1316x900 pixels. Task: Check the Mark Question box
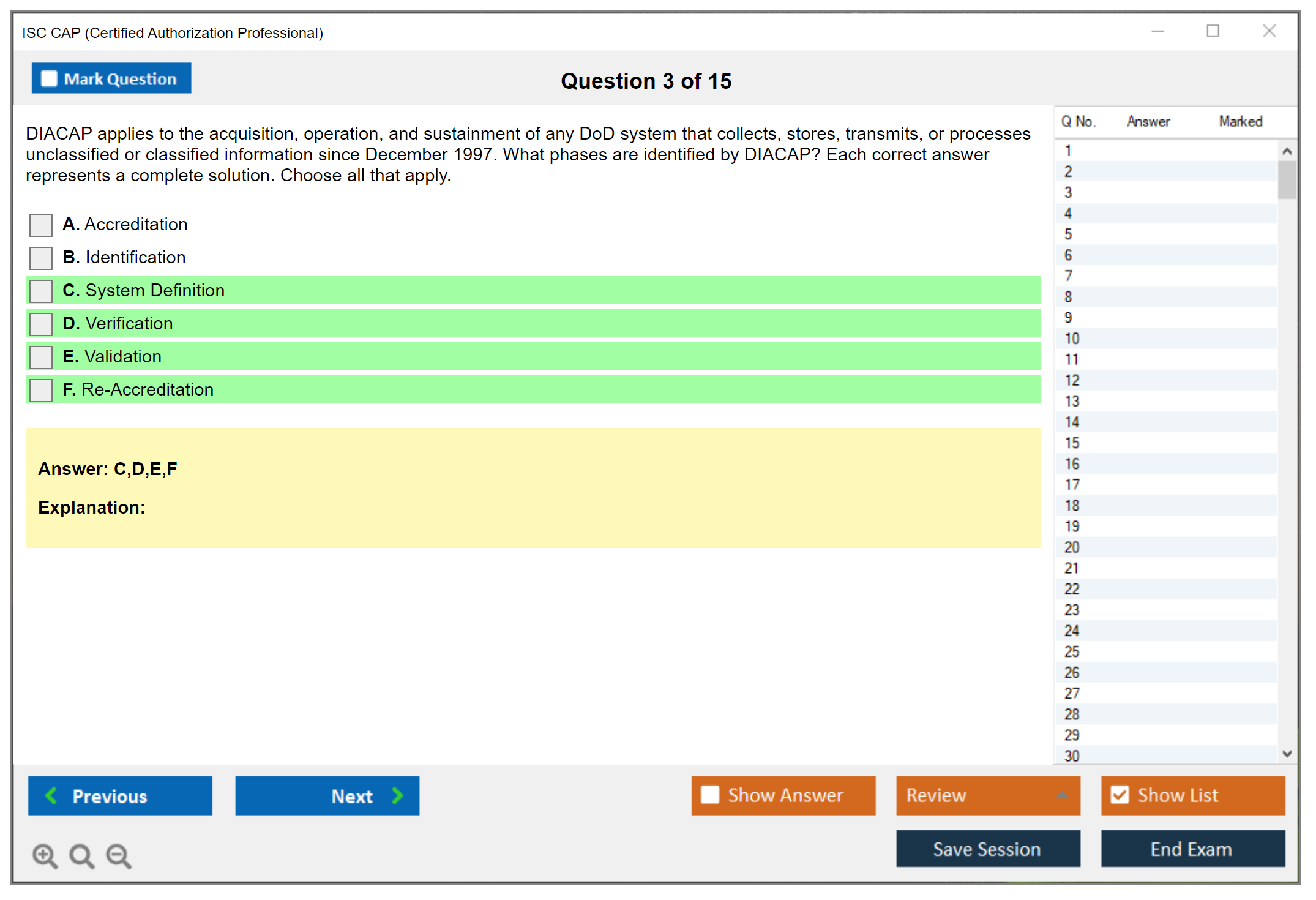49,78
